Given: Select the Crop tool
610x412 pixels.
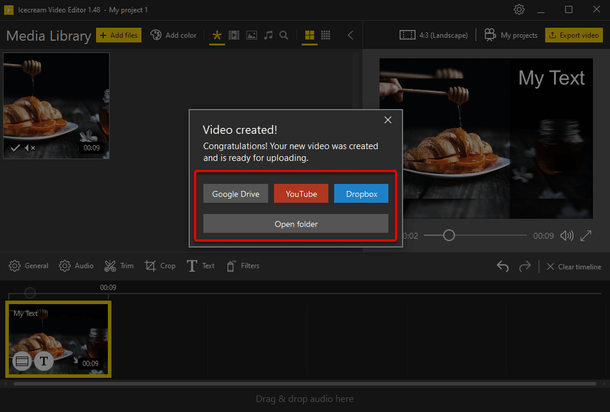Looking at the screenshot, I should pos(160,266).
